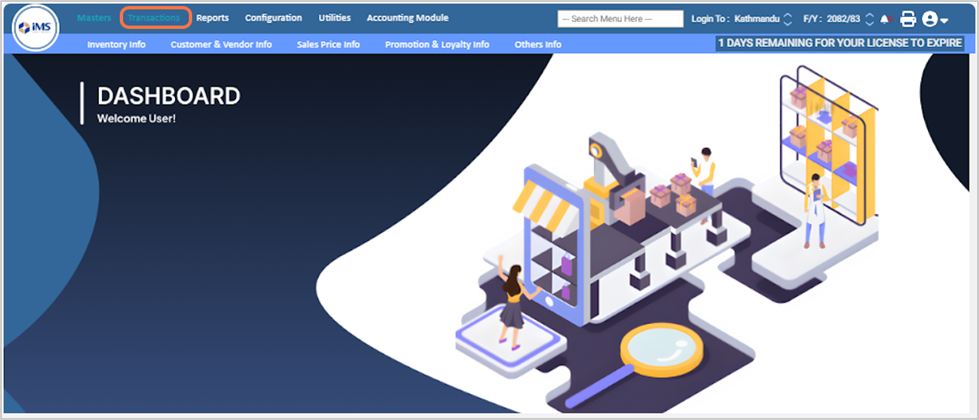The height and width of the screenshot is (420, 979).
Task: Select Customer & Vendor Info submenu
Action: pos(220,45)
